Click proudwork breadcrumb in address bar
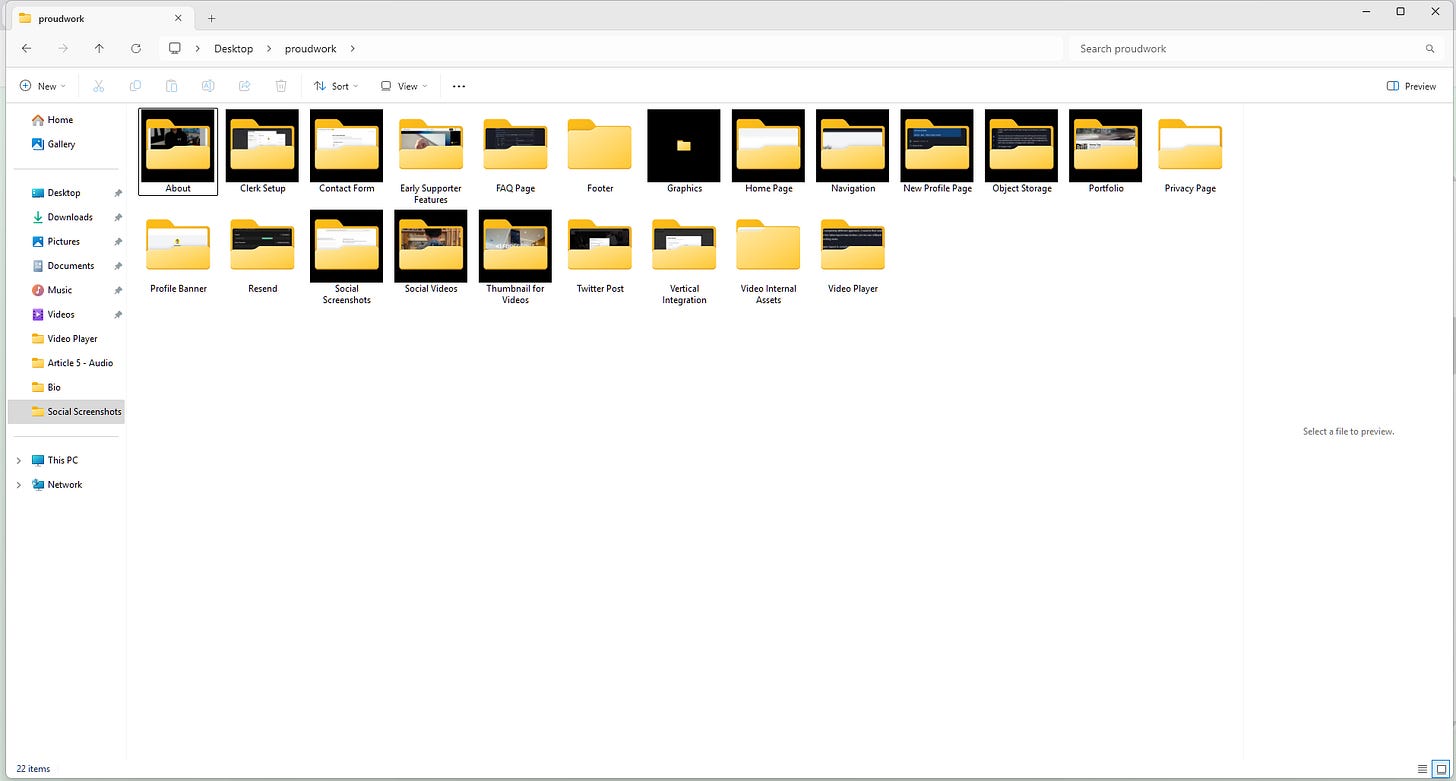Screen dimensions: 1456x781 pos(310,48)
